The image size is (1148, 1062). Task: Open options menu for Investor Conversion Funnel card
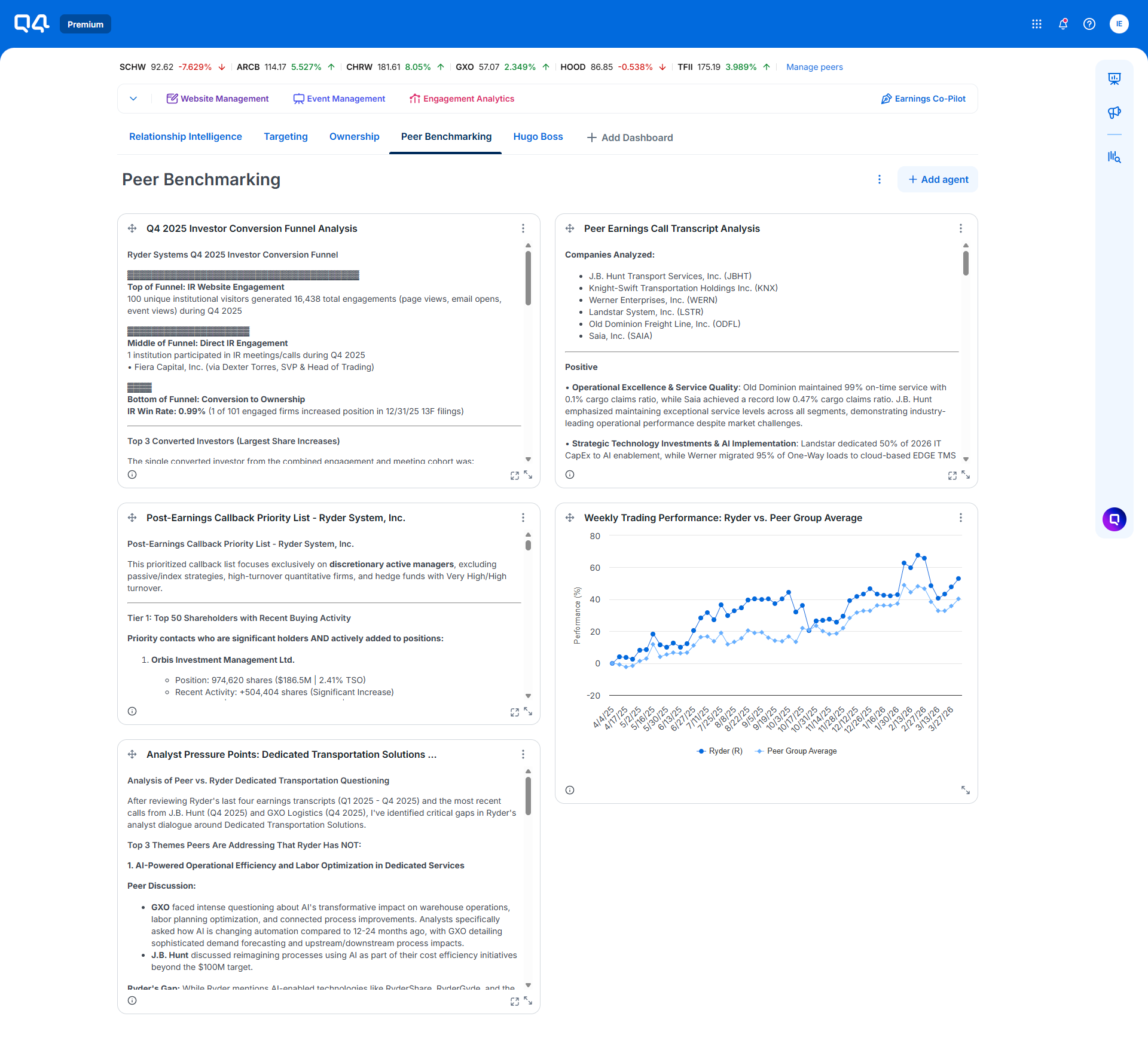pyautogui.click(x=523, y=228)
